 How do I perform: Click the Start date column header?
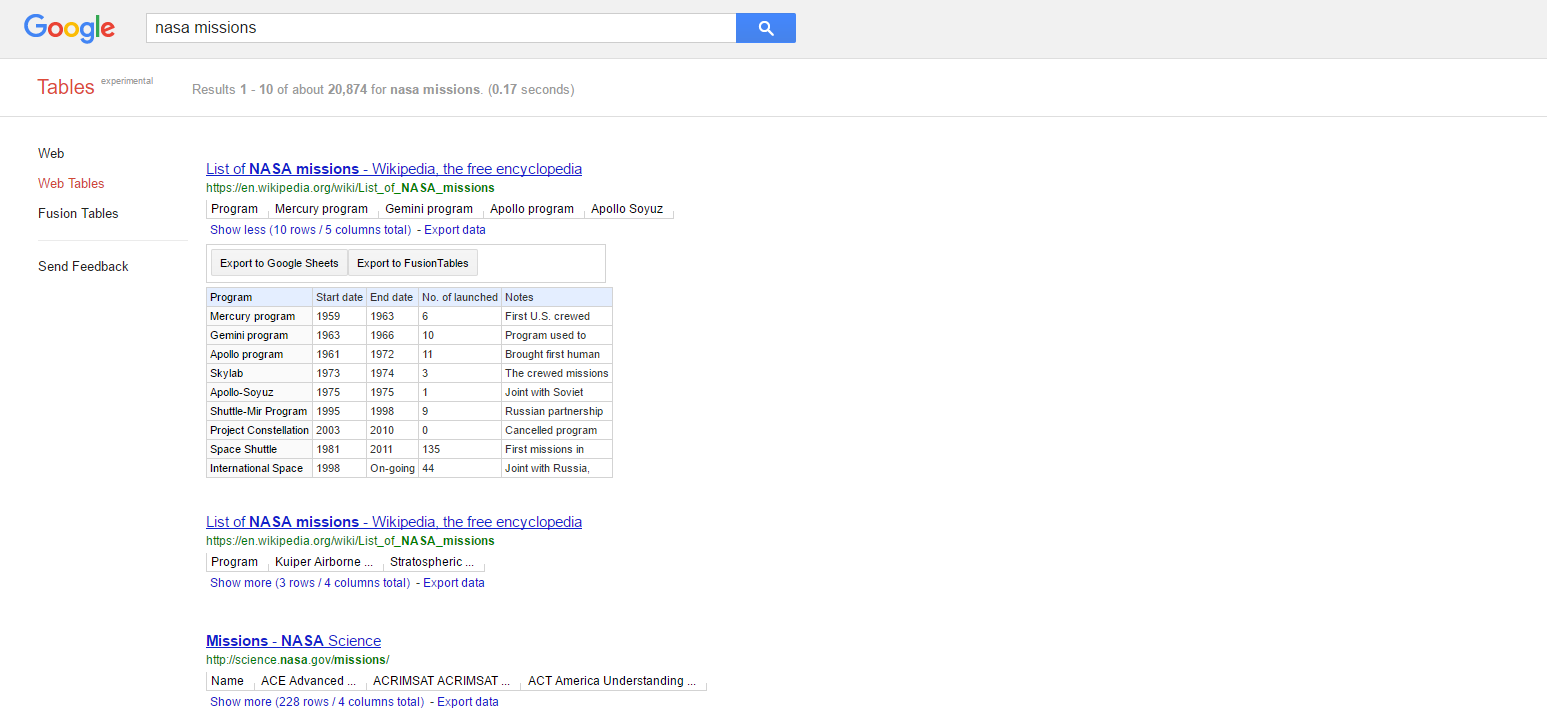click(x=339, y=297)
